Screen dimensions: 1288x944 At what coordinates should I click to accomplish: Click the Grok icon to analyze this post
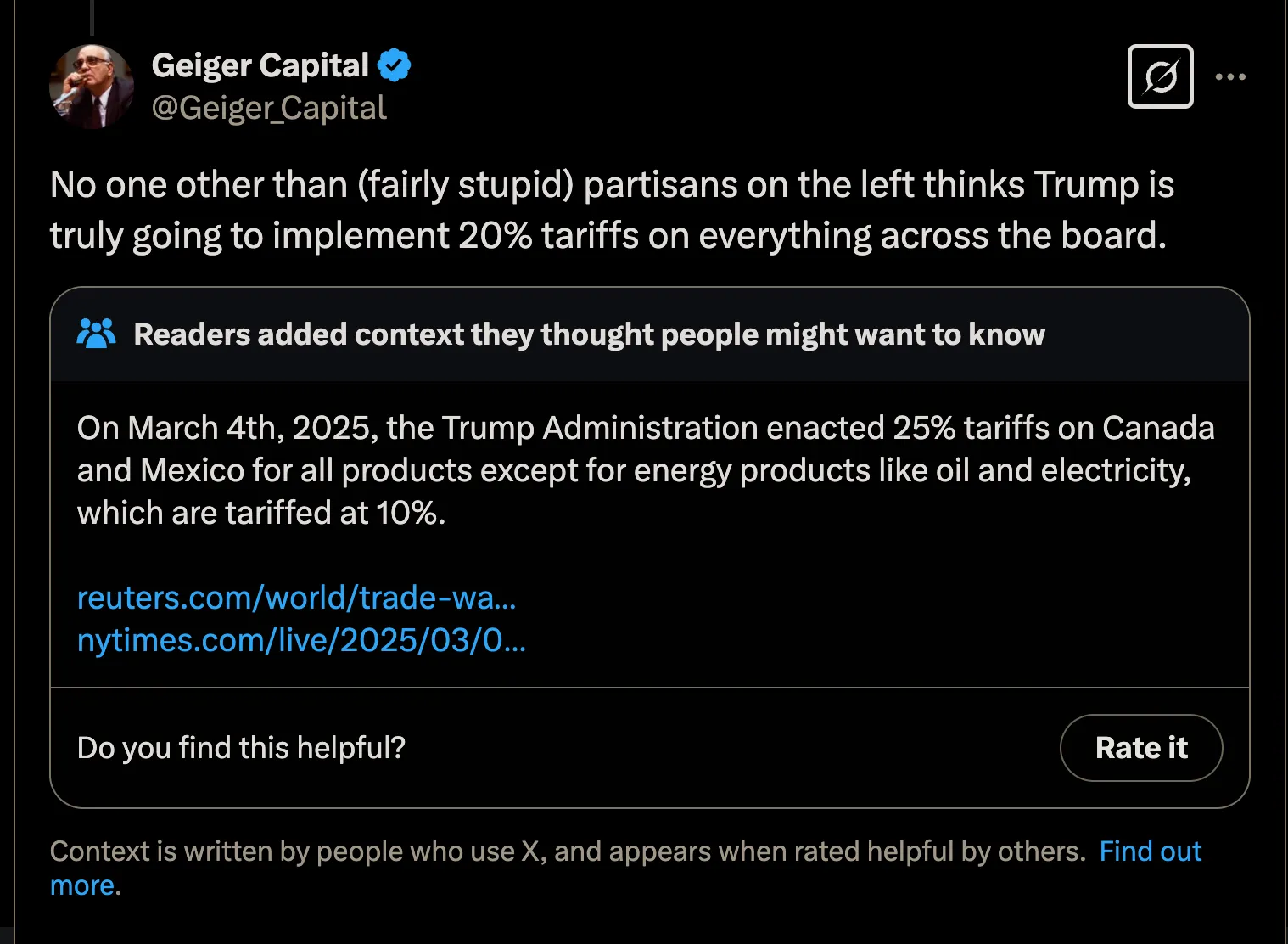pos(1160,76)
